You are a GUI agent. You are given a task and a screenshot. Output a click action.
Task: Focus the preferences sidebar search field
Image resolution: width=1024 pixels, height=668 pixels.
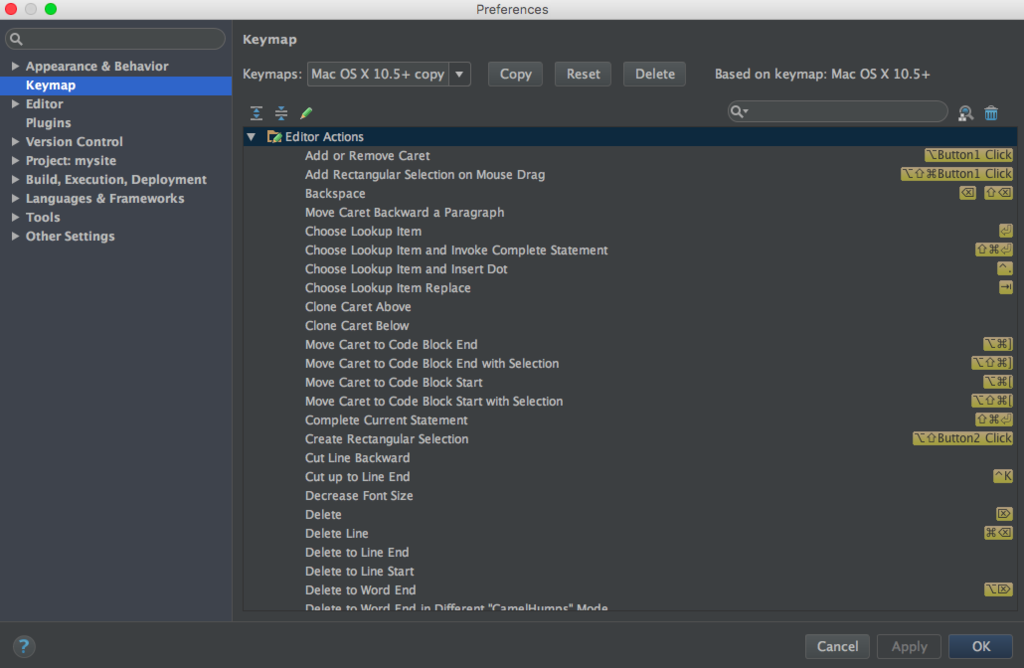[116, 39]
